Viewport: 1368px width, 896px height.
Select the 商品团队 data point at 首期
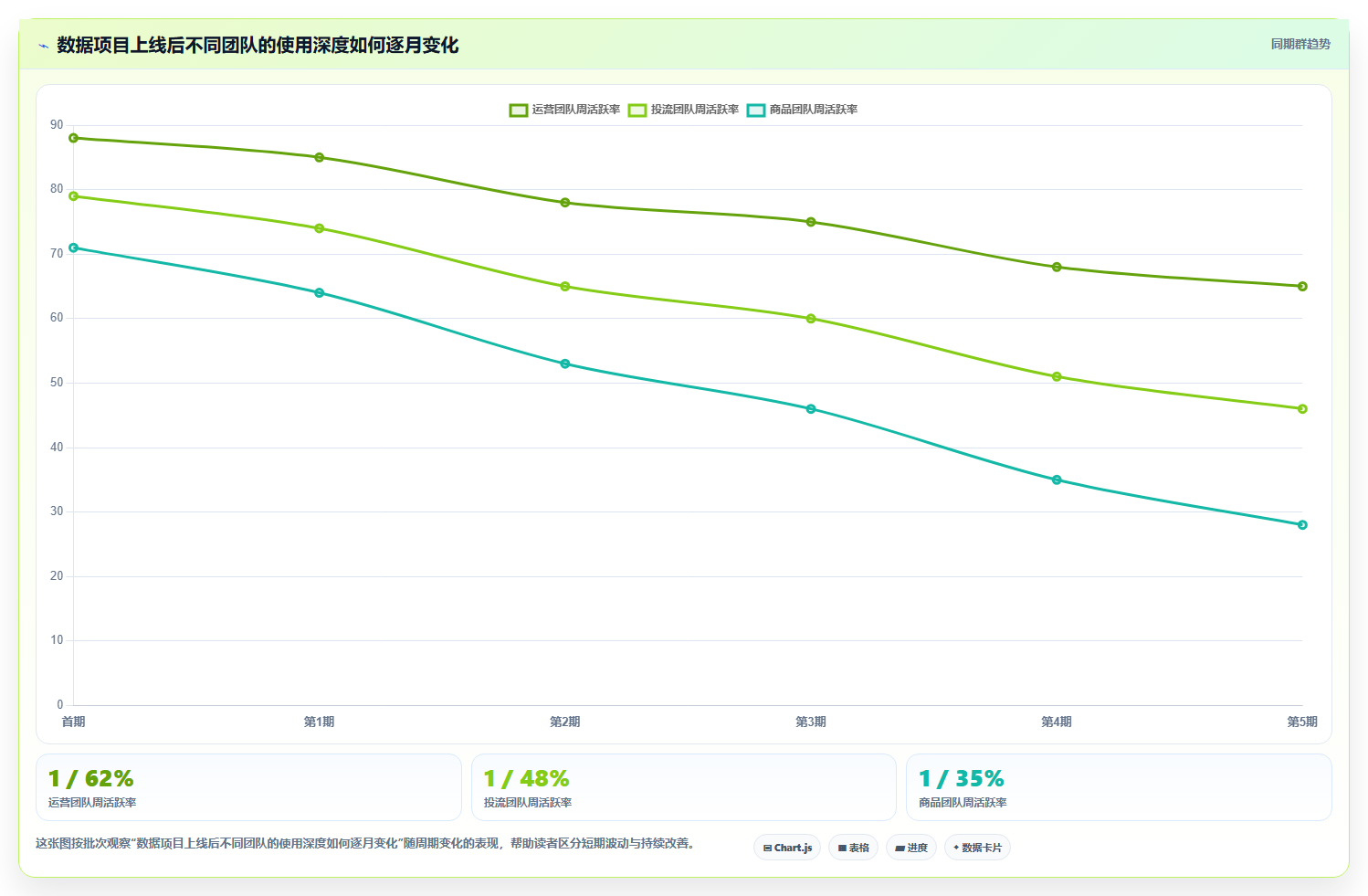point(74,248)
